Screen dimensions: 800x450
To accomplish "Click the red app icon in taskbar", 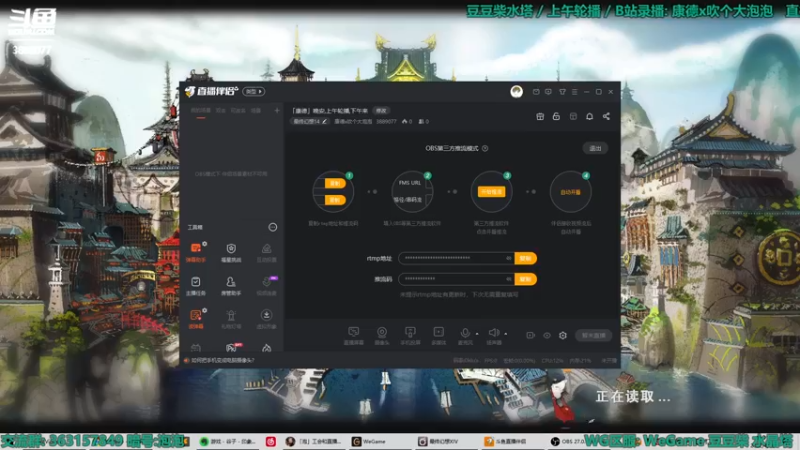I will (x=271, y=441).
